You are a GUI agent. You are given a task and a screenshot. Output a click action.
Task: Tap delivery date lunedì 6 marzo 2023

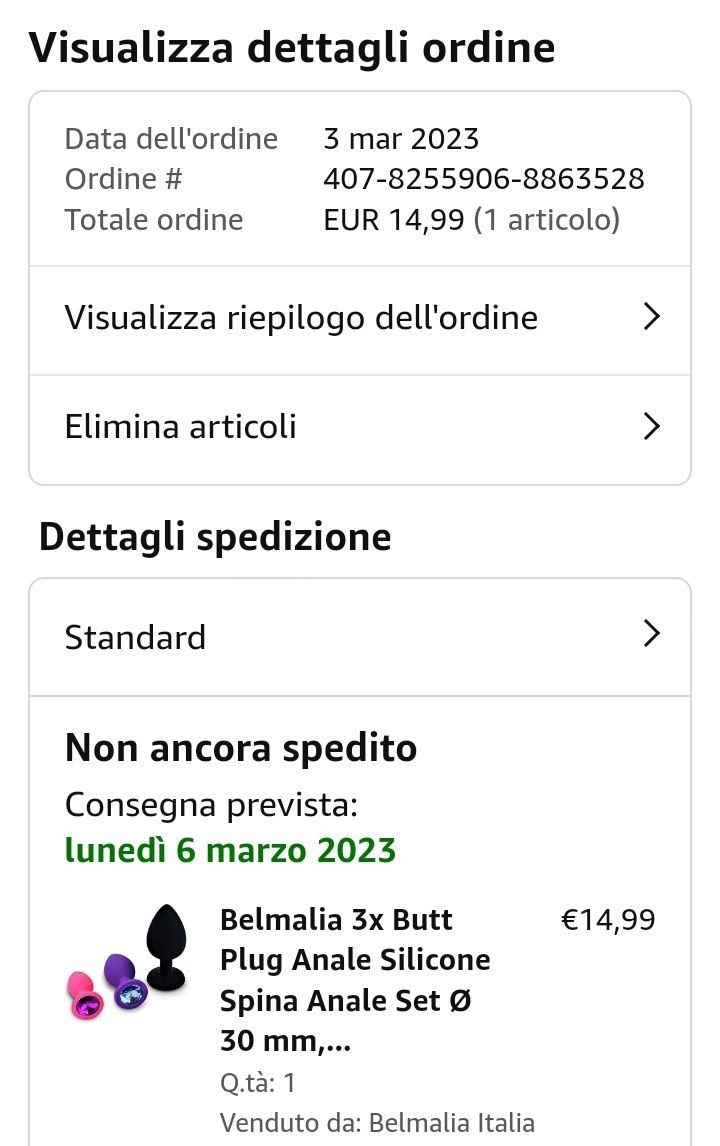click(230, 851)
